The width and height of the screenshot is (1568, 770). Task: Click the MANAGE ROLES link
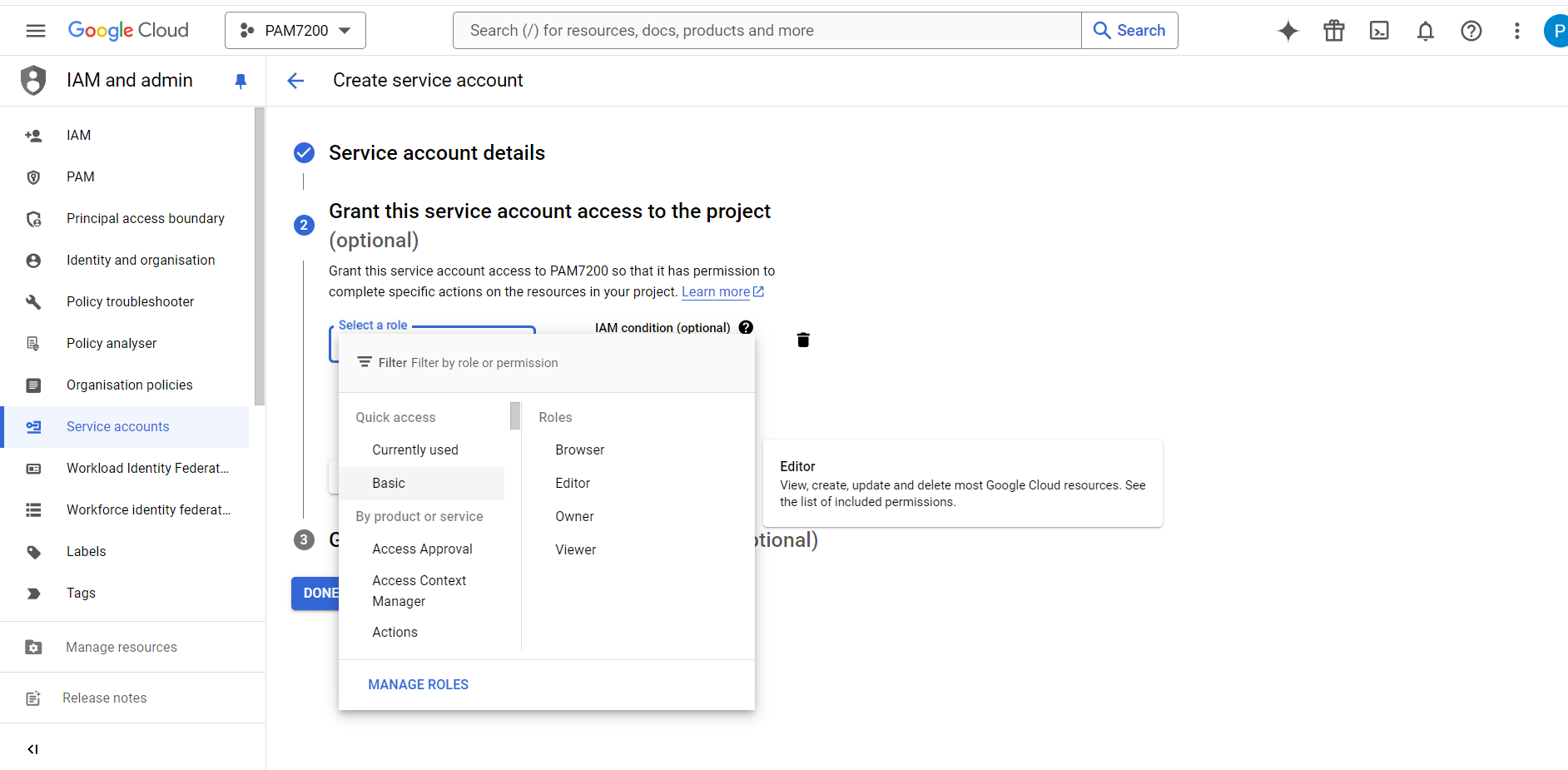pos(418,684)
